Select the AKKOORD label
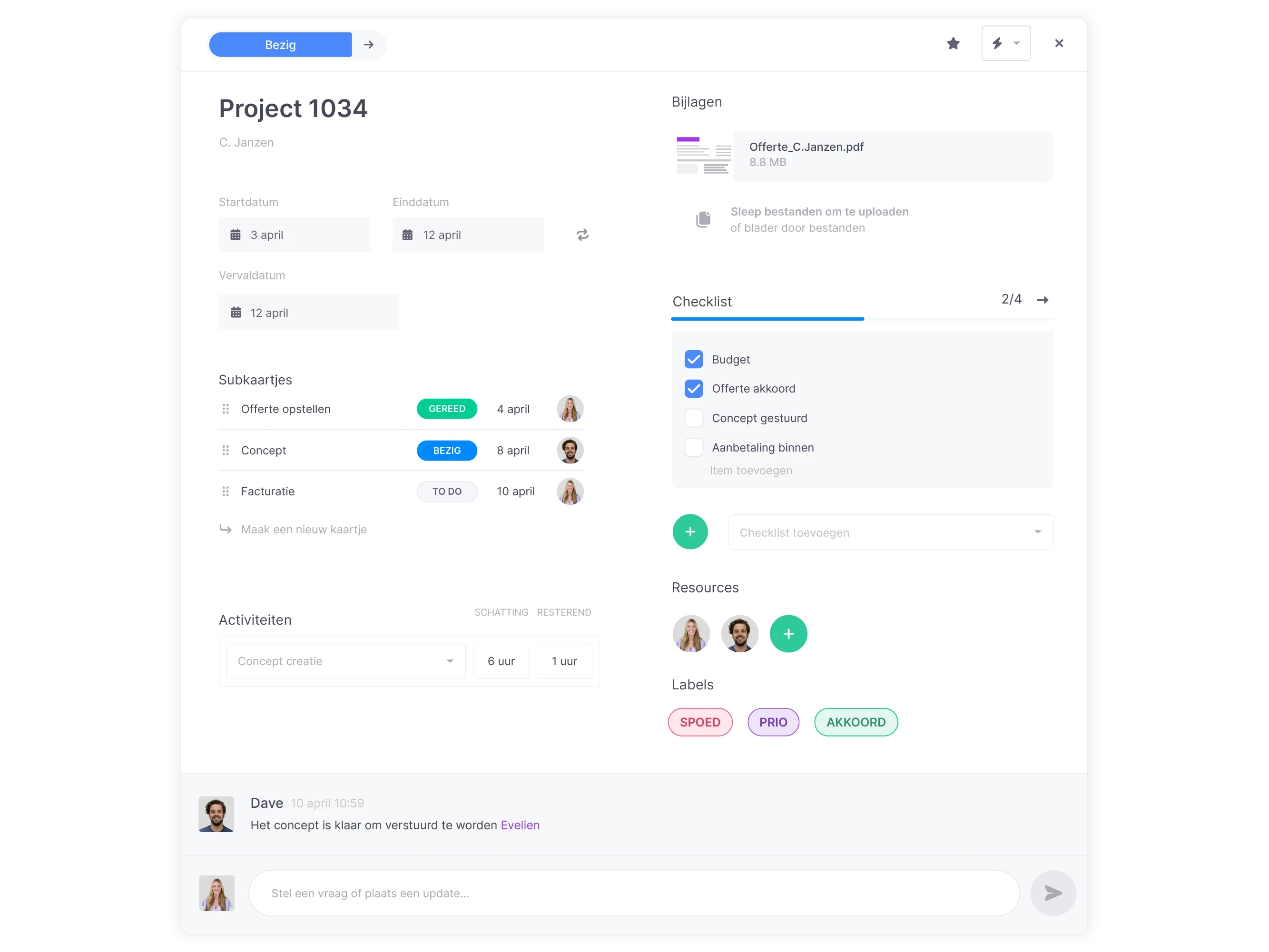 854,721
